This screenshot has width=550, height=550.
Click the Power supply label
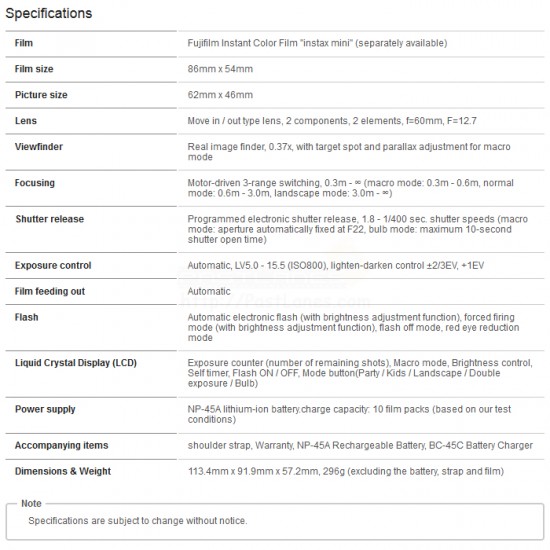45,410
